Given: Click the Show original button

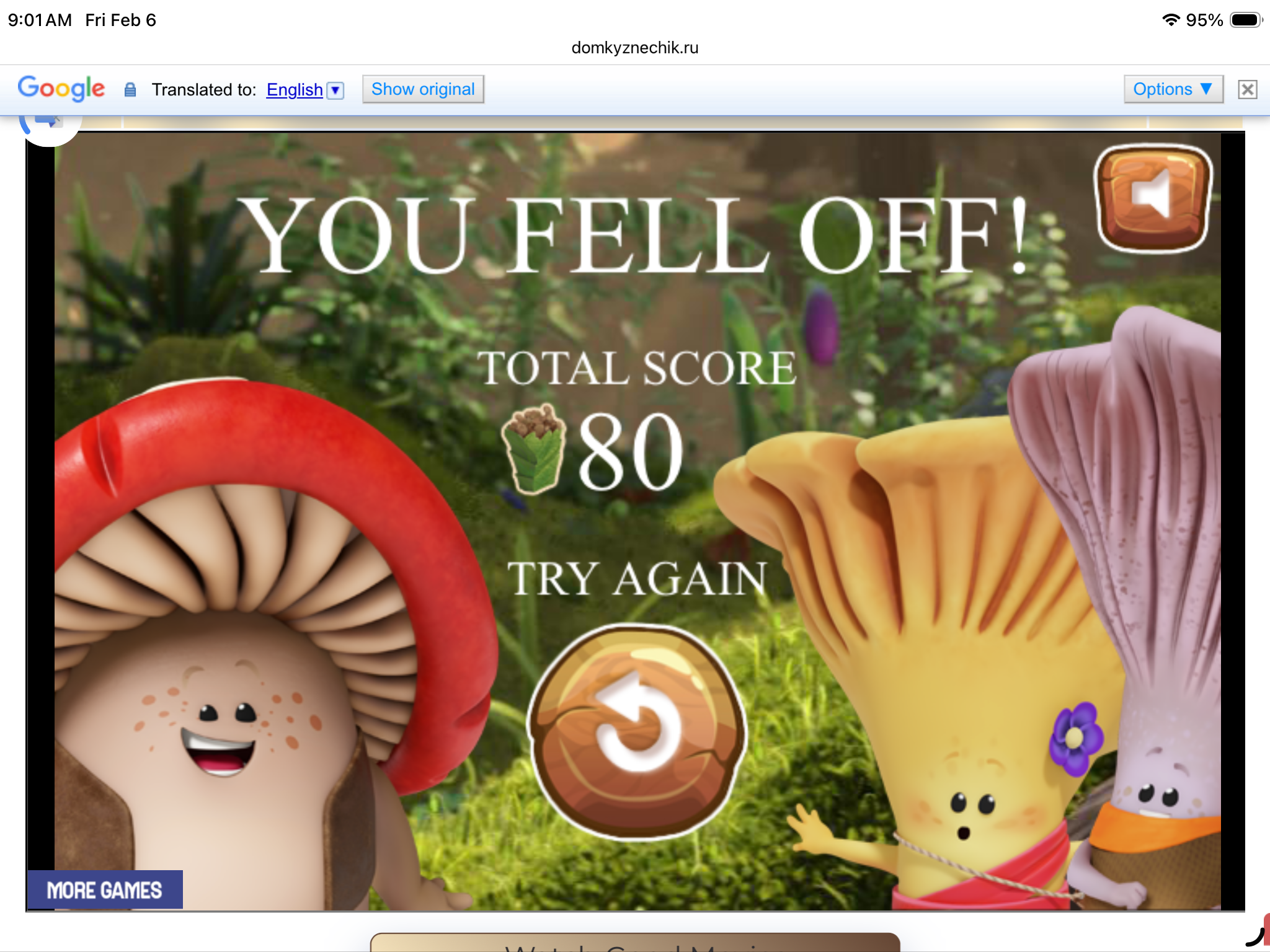Looking at the screenshot, I should pos(423,89).
